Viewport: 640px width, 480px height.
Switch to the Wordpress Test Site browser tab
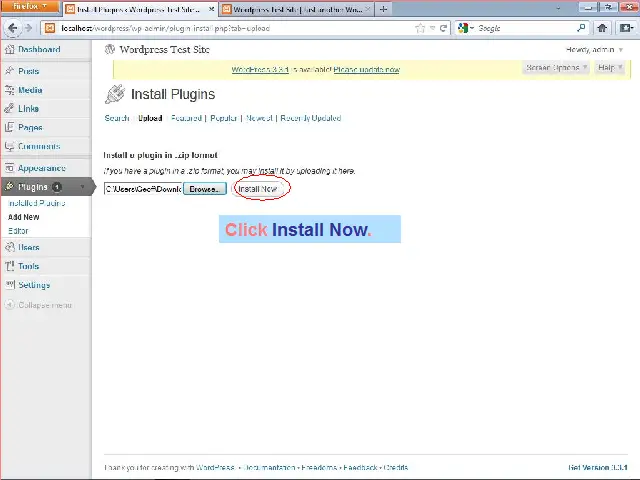tap(296, 9)
